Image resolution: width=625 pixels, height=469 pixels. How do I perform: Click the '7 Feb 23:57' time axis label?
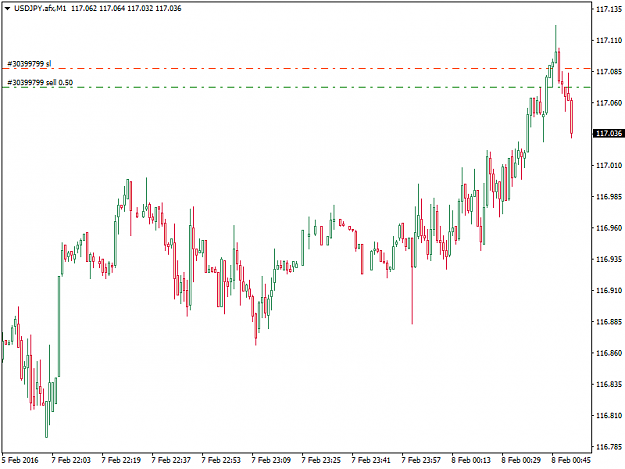421,460
